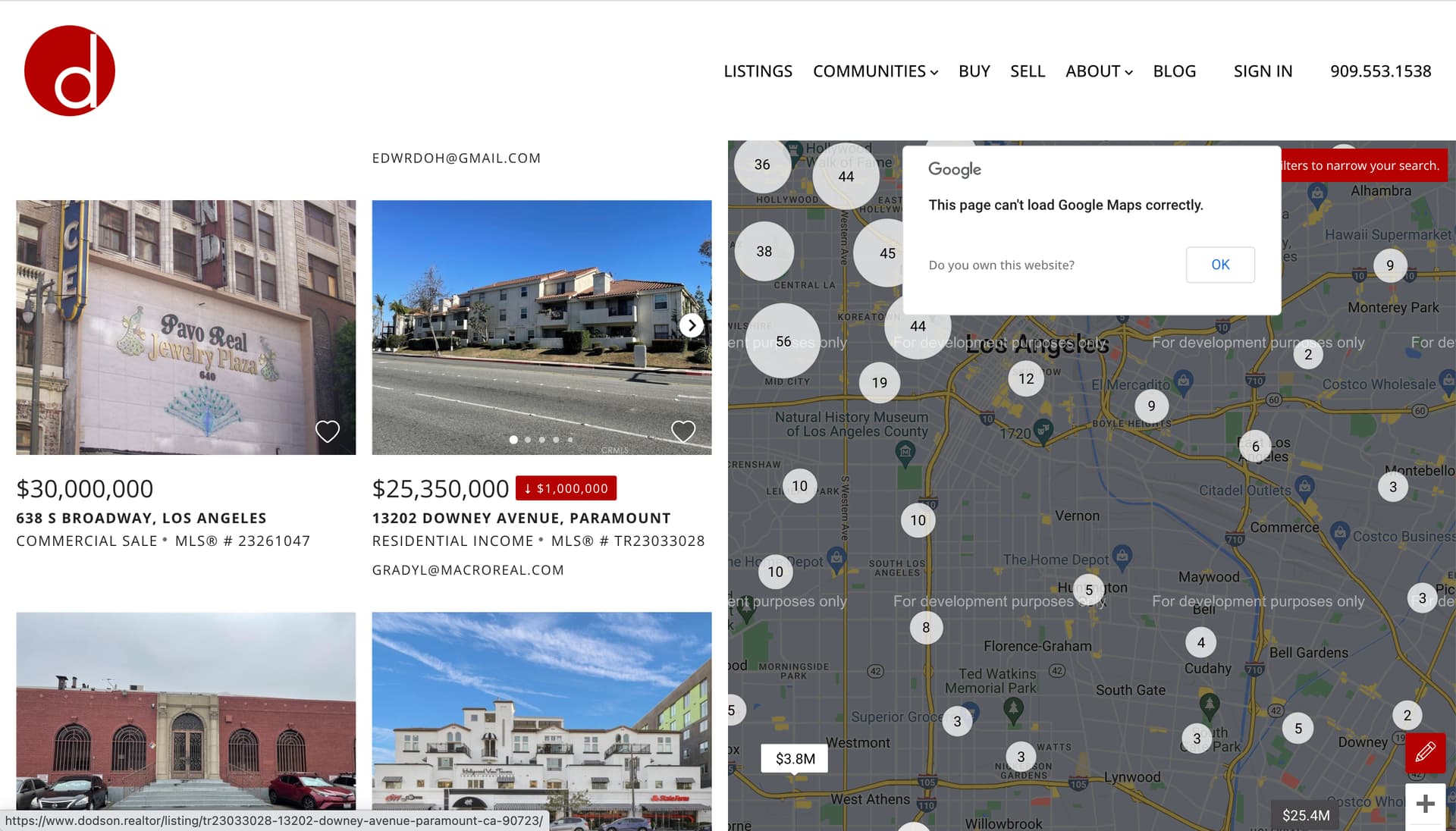Dismiss Google Maps error with OK

[1220, 265]
